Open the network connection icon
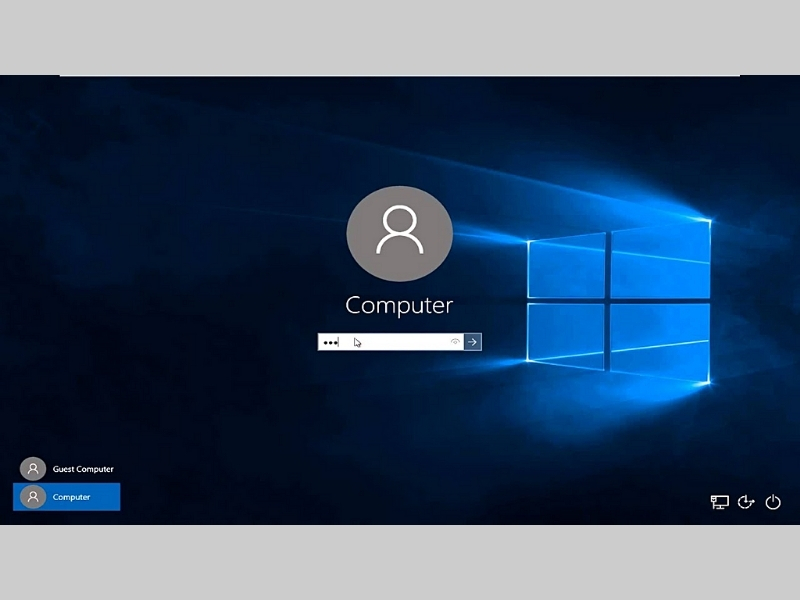The height and width of the screenshot is (600, 800). tap(719, 502)
